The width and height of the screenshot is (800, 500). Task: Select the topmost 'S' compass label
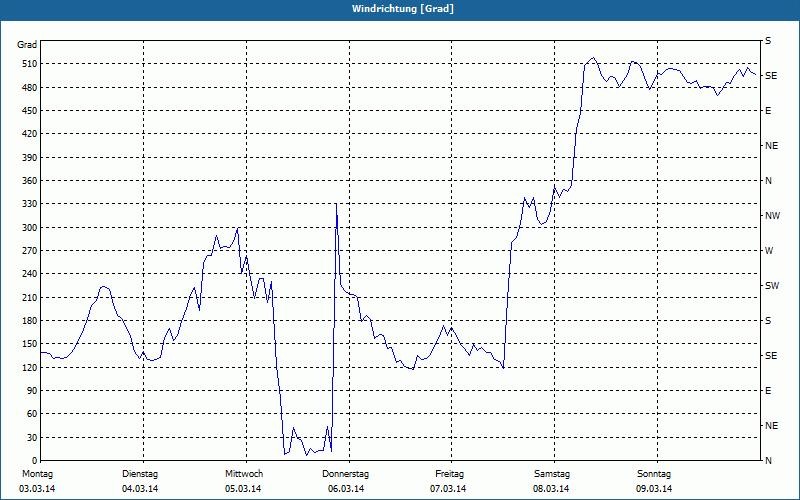click(x=768, y=41)
